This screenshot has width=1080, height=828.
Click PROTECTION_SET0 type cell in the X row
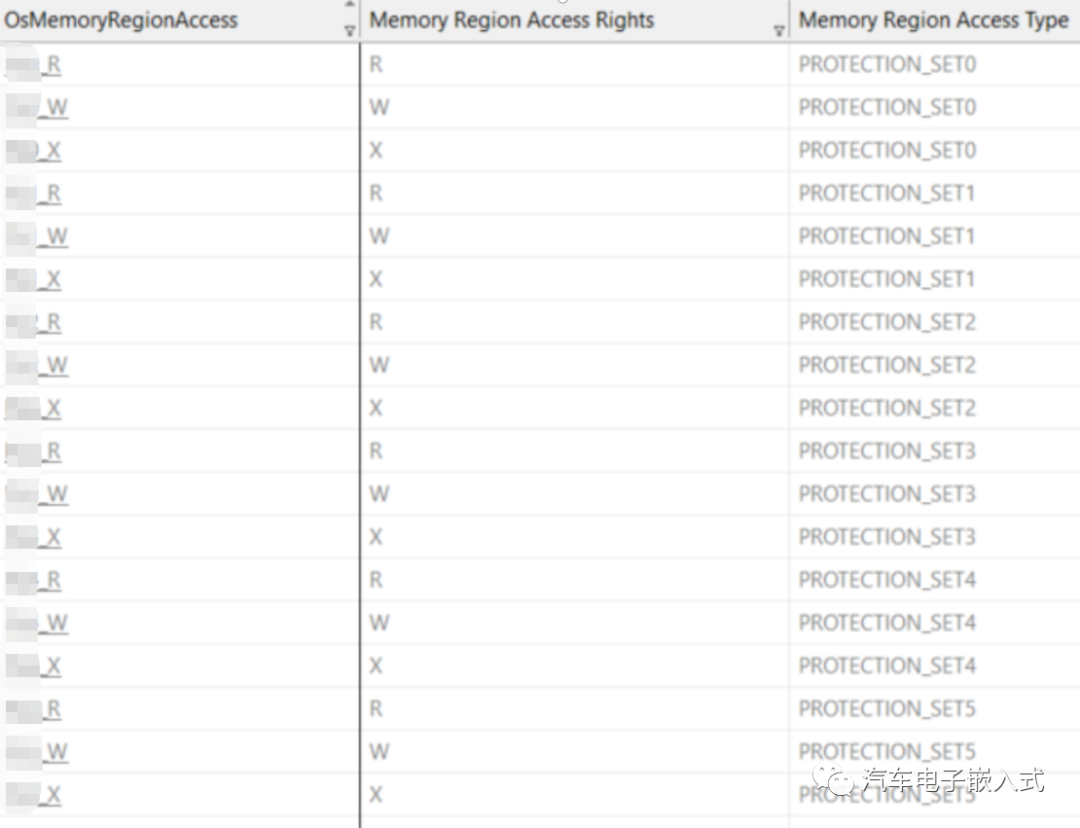pos(887,150)
